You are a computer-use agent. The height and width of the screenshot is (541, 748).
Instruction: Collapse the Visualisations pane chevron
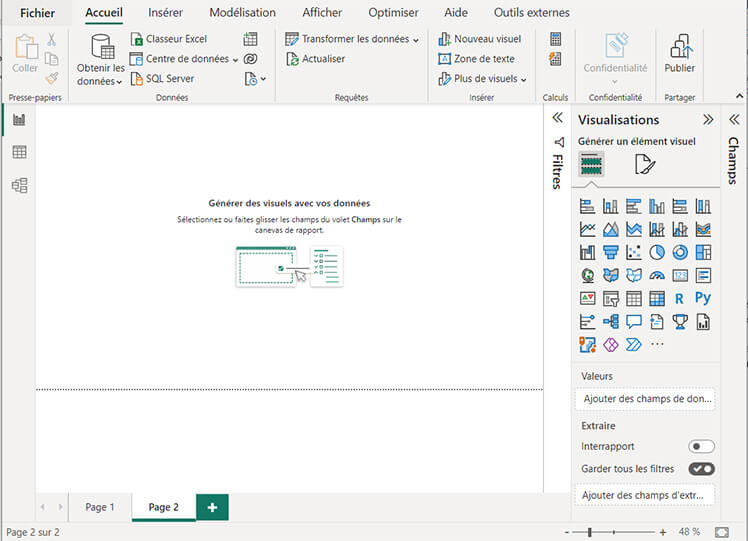[708, 119]
